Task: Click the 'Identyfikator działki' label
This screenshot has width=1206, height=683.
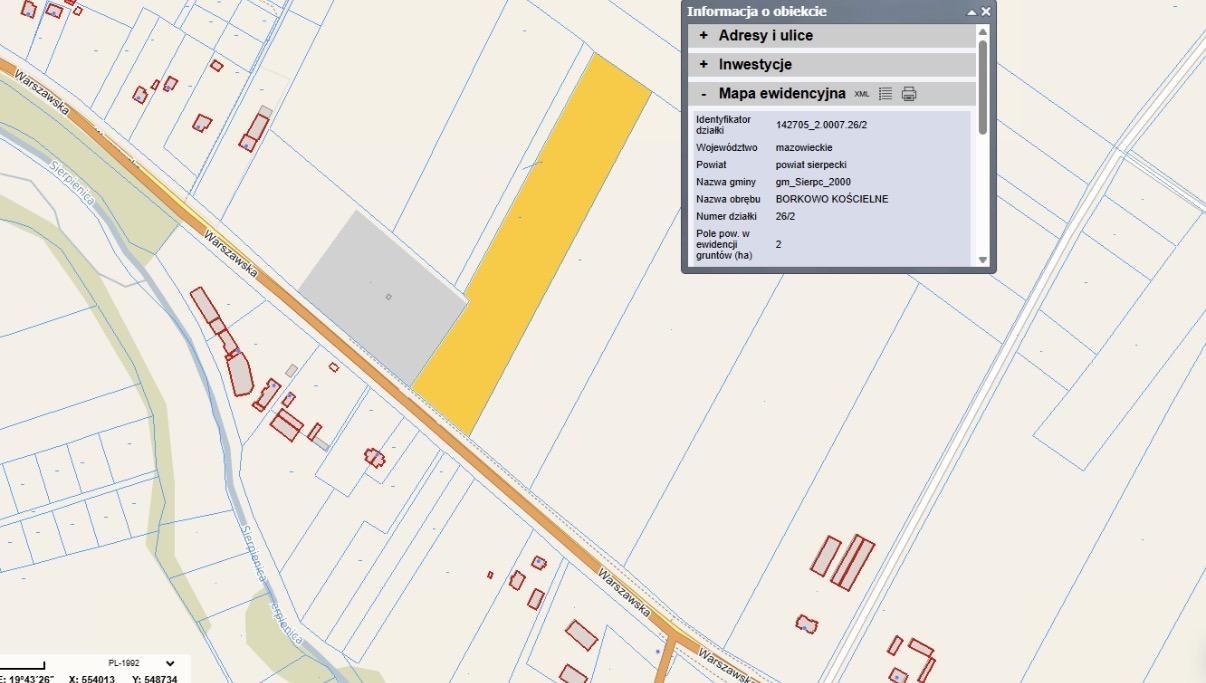Action: tap(723, 125)
